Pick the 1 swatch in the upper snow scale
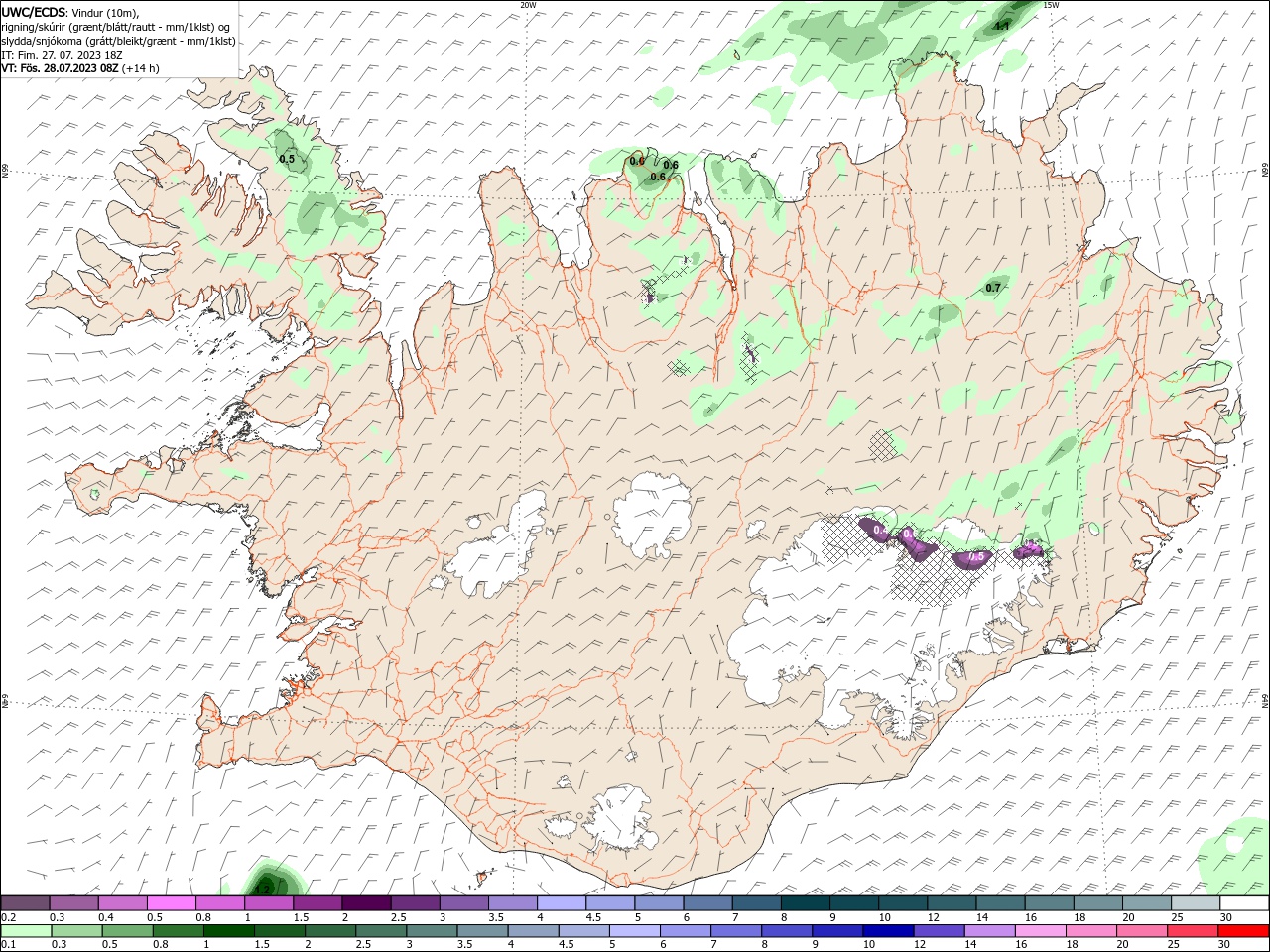This screenshot has width=1270, height=952. pyautogui.click(x=268, y=903)
